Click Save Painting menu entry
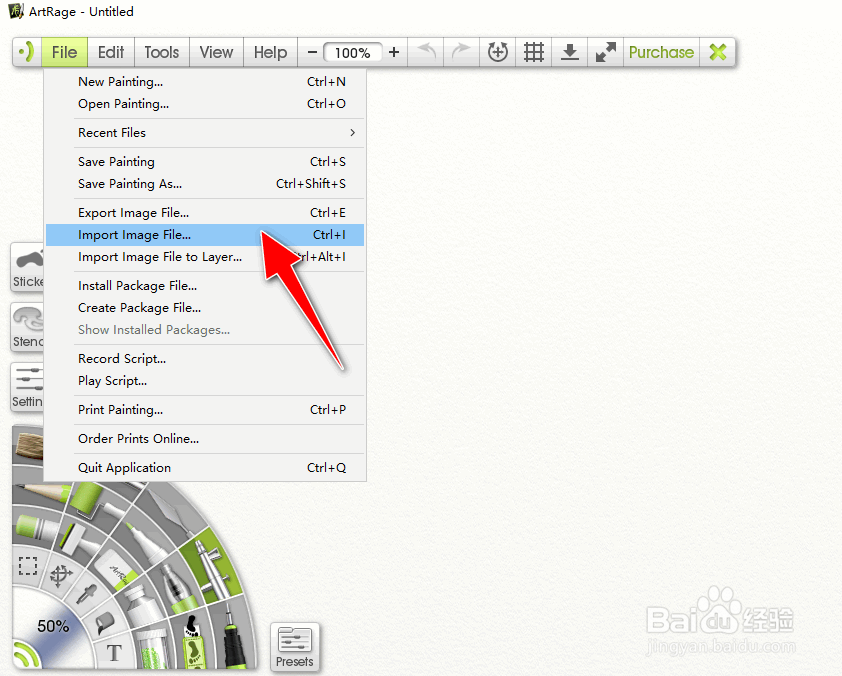 205,162
